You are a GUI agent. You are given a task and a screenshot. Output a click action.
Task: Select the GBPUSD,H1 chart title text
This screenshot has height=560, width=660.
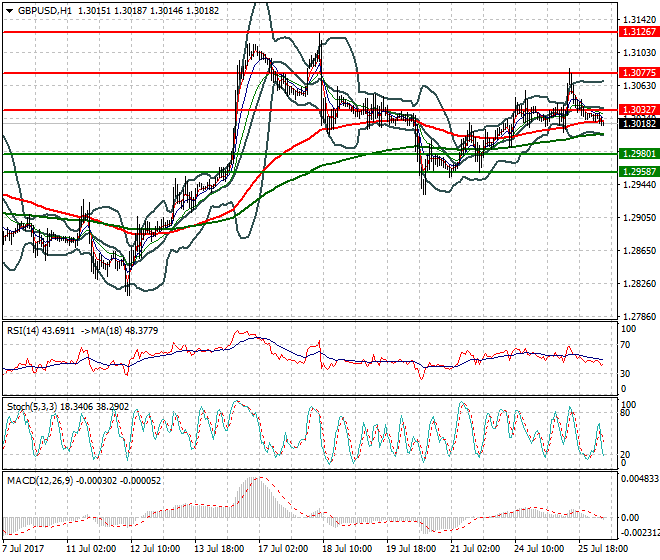pos(45,11)
